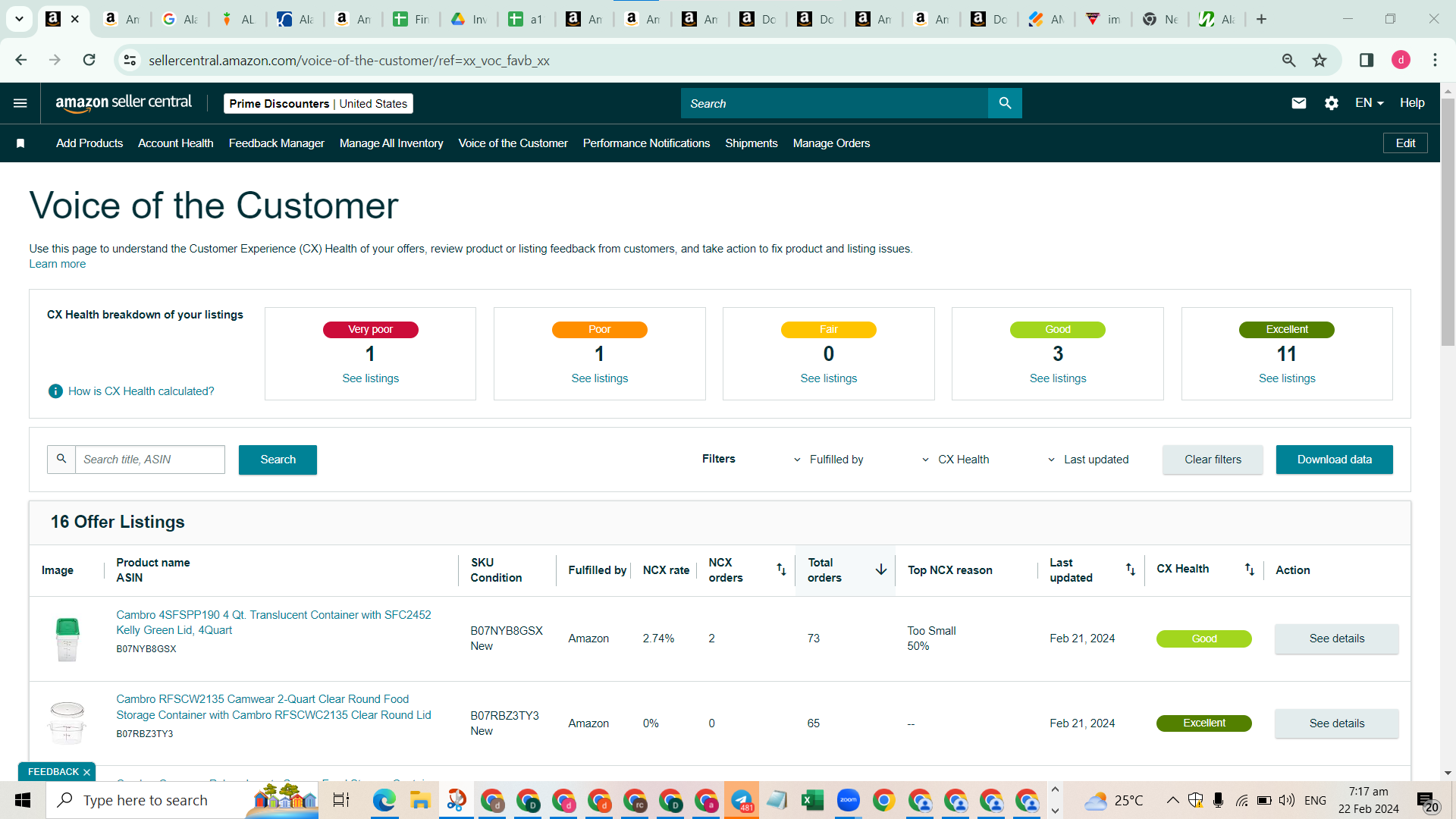Screen dimensions: 1456x819
Task: Open browser zoom magnifier icon
Action: (x=1288, y=60)
